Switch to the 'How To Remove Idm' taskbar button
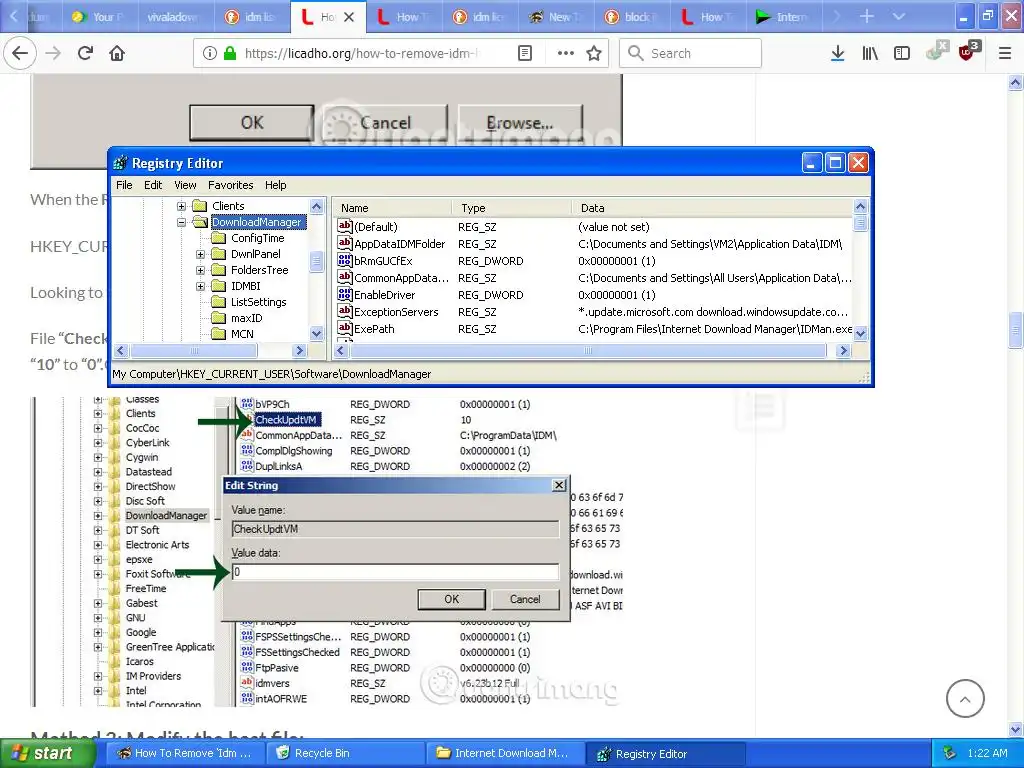 186,753
